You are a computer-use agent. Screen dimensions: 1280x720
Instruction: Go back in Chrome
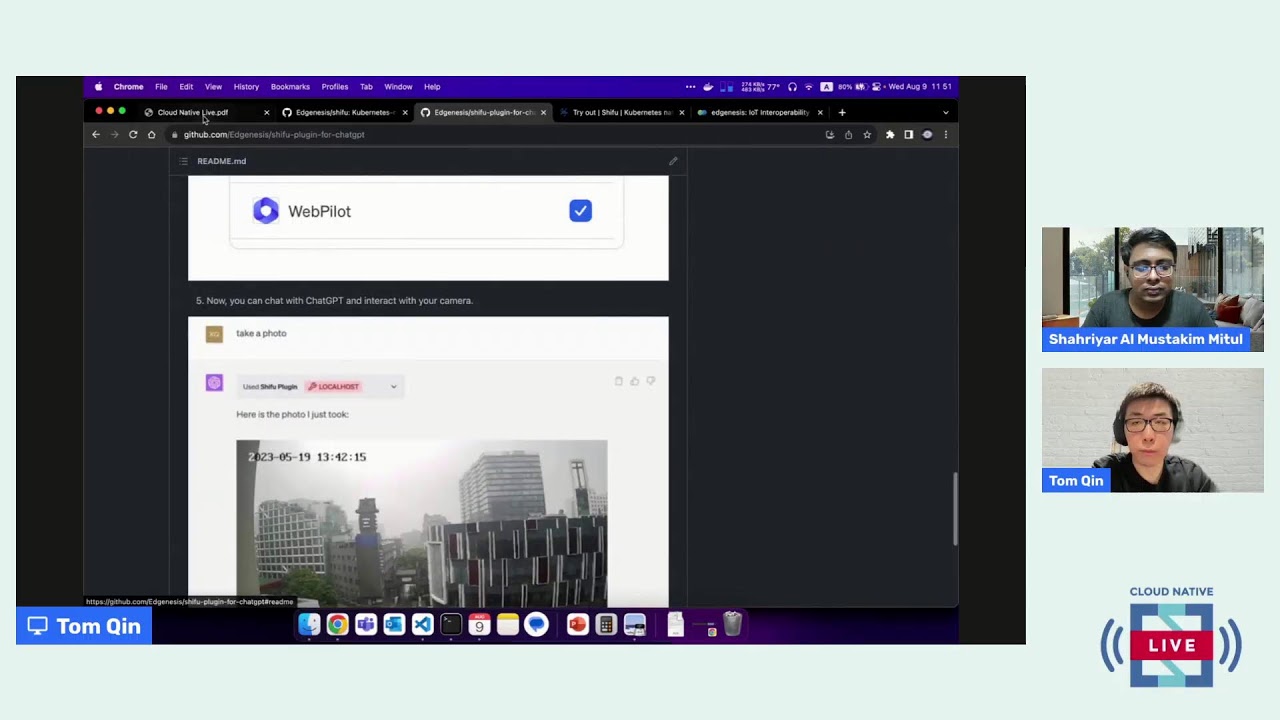coord(96,134)
